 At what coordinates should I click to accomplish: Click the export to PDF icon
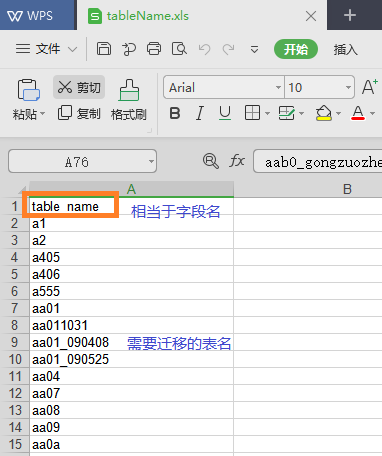(x=129, y=49)
